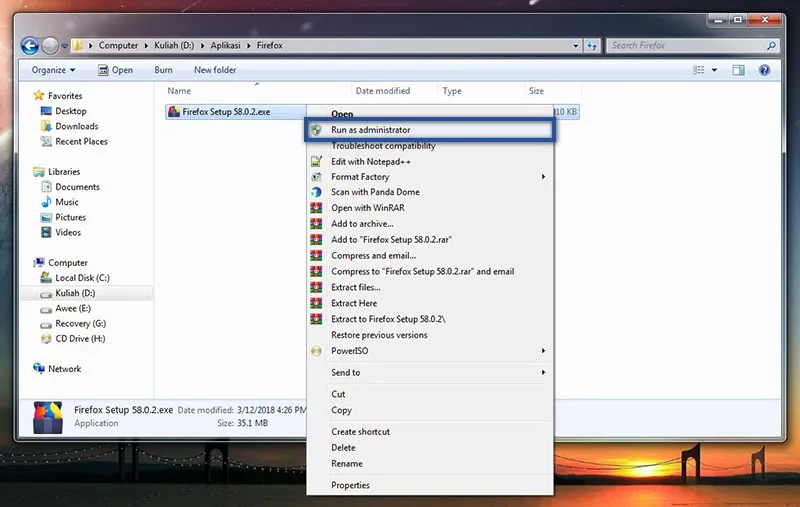Select Recent Places in sidebar
Viewport: 800px width, 507px height.
[74, 141]
